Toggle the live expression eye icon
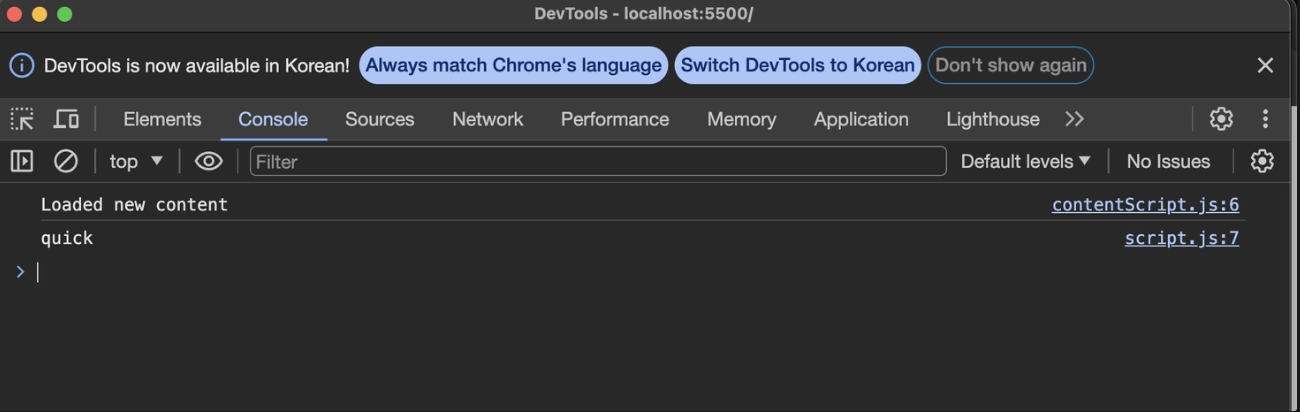This screenshot has width=1300, height=412. 208,161
